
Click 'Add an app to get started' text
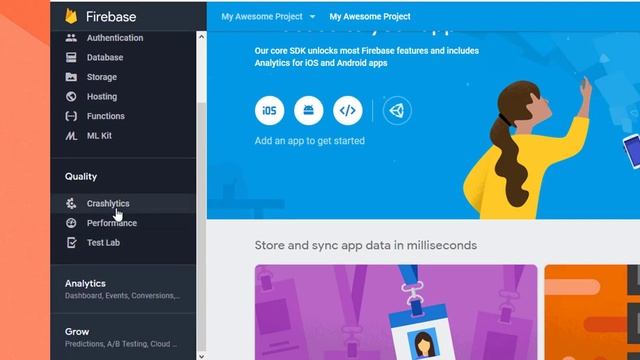pos(310,141)
